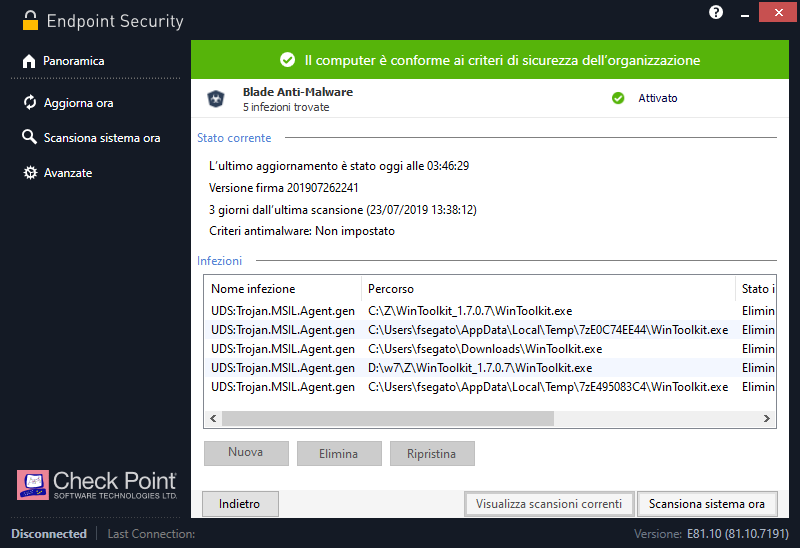The image size is (802, 548).
Task: Click the Stato column header
Action: click(x=756, y=289)
